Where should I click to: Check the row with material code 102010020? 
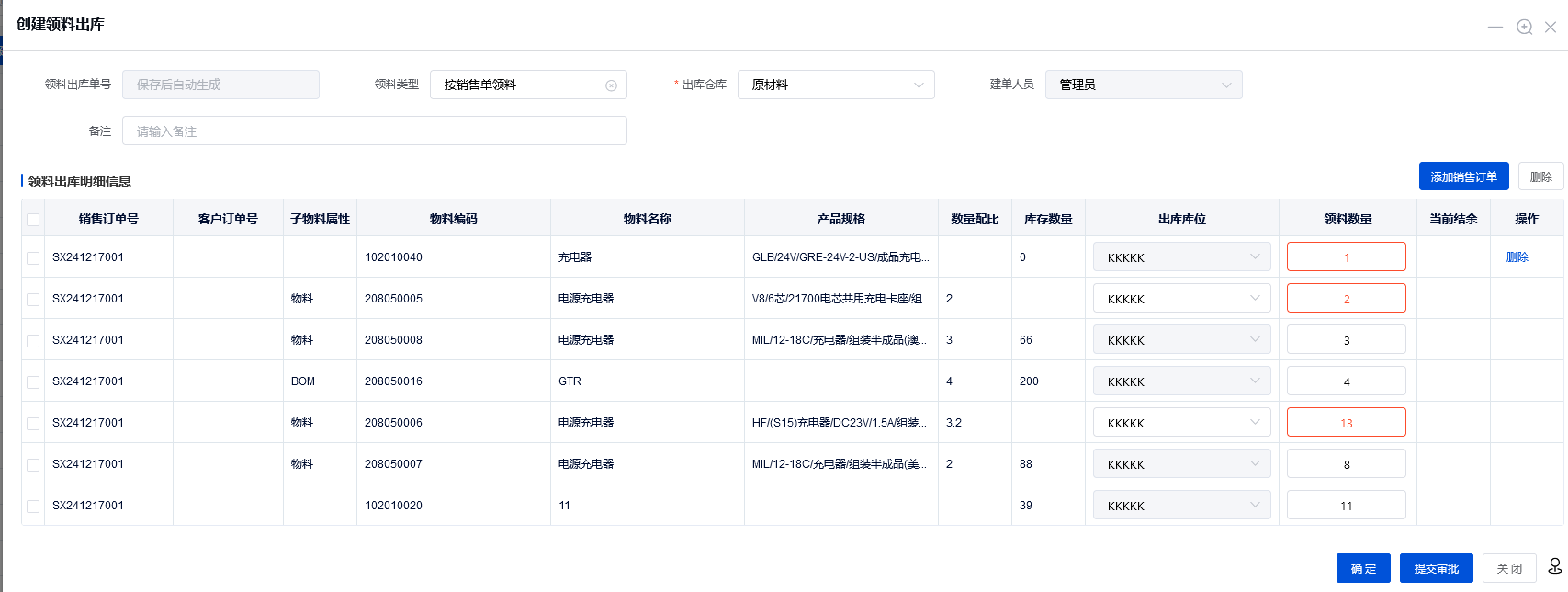point(33,507)
